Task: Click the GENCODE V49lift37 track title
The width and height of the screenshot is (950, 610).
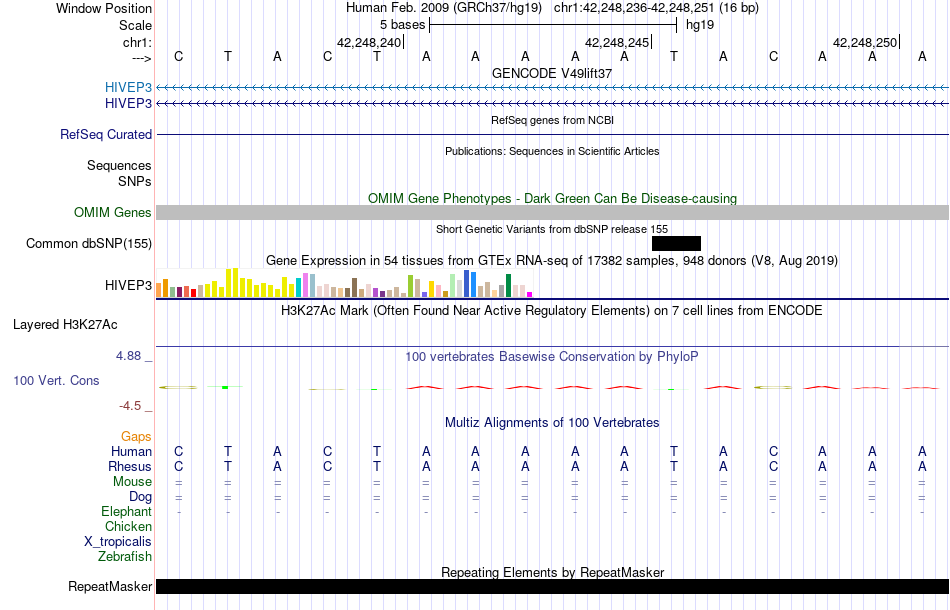Action: [x=552, y=73]
